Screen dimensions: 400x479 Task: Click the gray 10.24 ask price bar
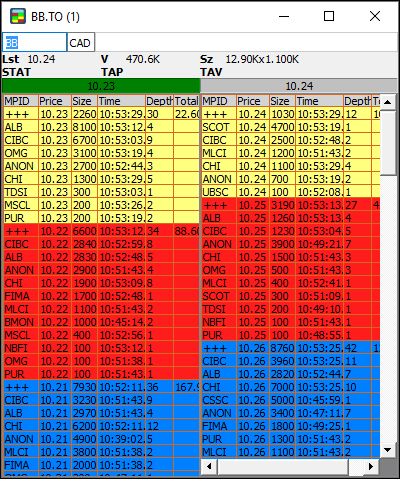[299, 86]
